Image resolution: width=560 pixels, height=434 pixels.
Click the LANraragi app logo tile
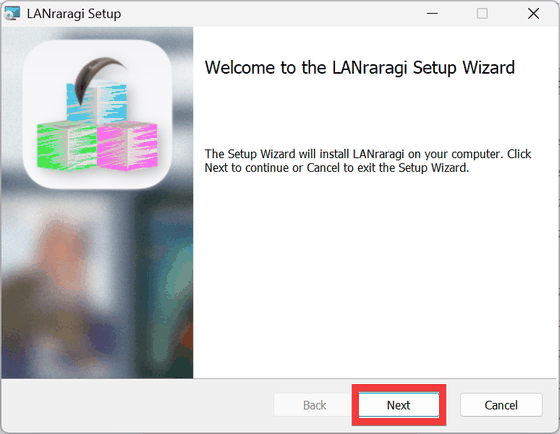coord(97,114)
